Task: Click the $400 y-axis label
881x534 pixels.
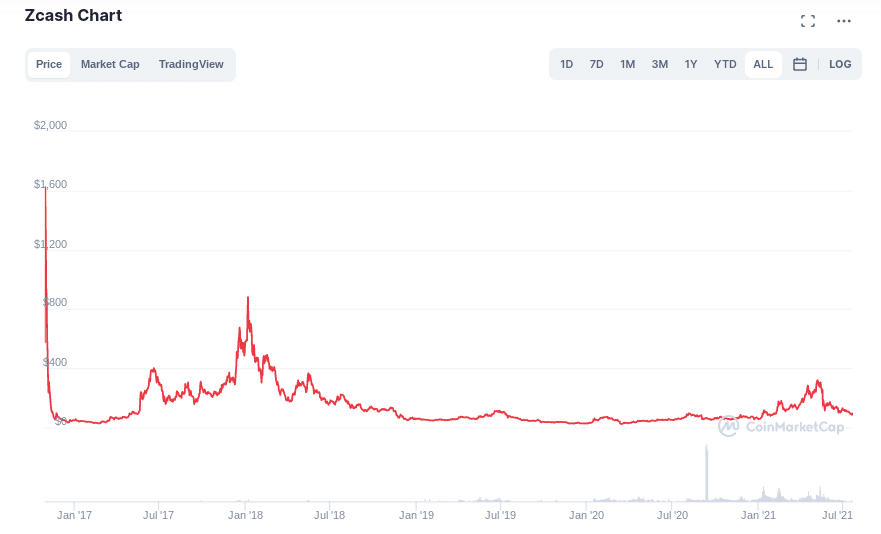Action: pyautogui.click(x=55, y=363)
